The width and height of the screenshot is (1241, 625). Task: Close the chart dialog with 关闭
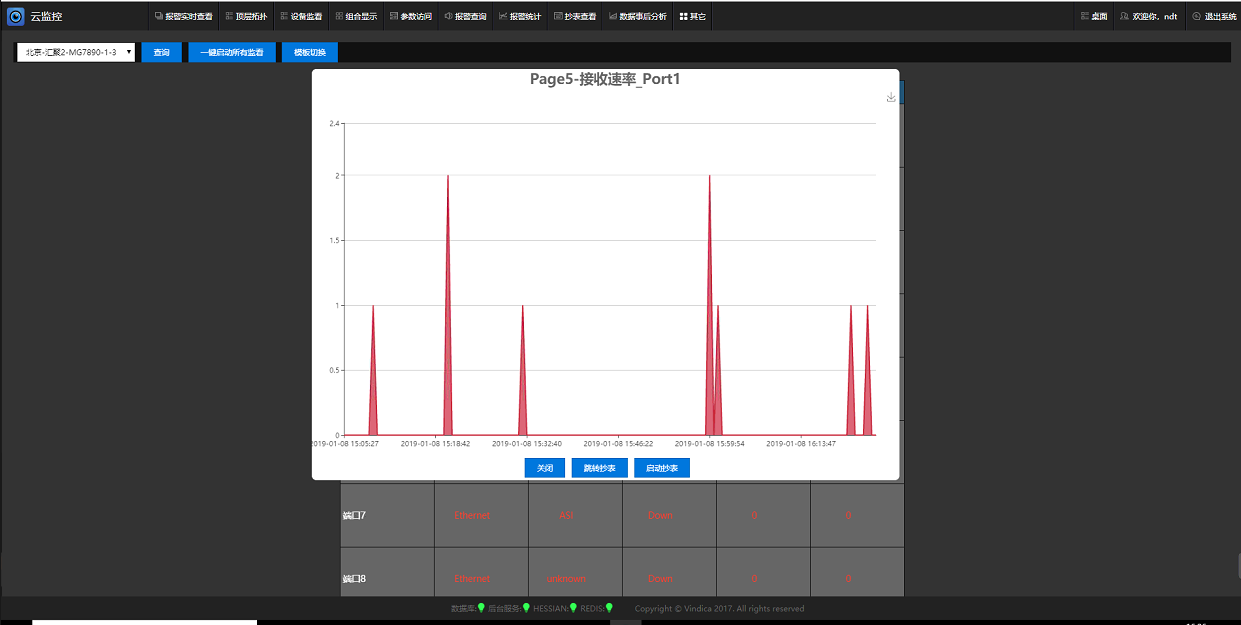point(545,468)
